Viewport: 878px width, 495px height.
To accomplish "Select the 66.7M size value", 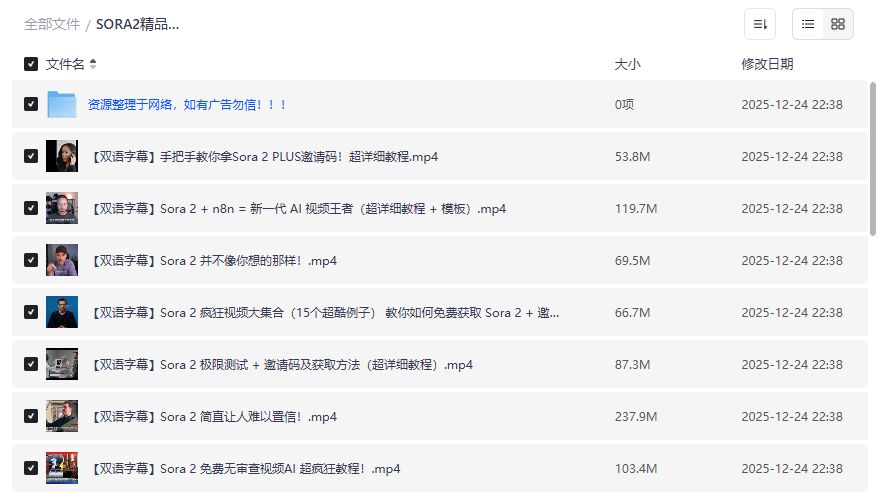I will 632,312.
